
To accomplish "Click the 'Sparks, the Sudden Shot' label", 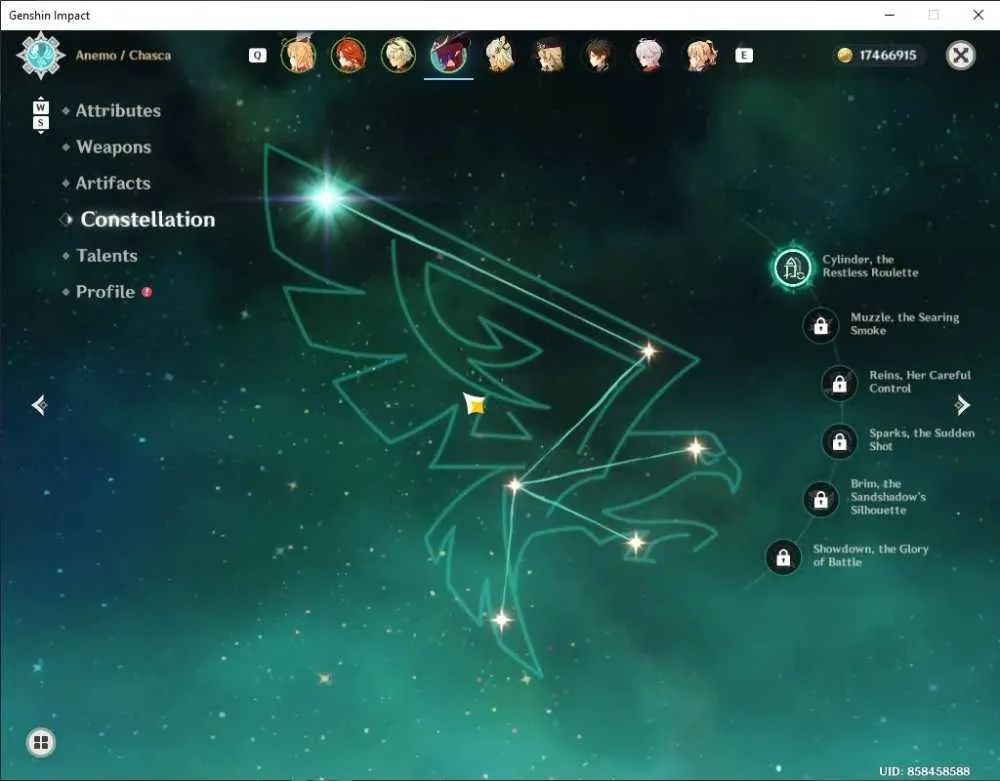I will [922, 439].
